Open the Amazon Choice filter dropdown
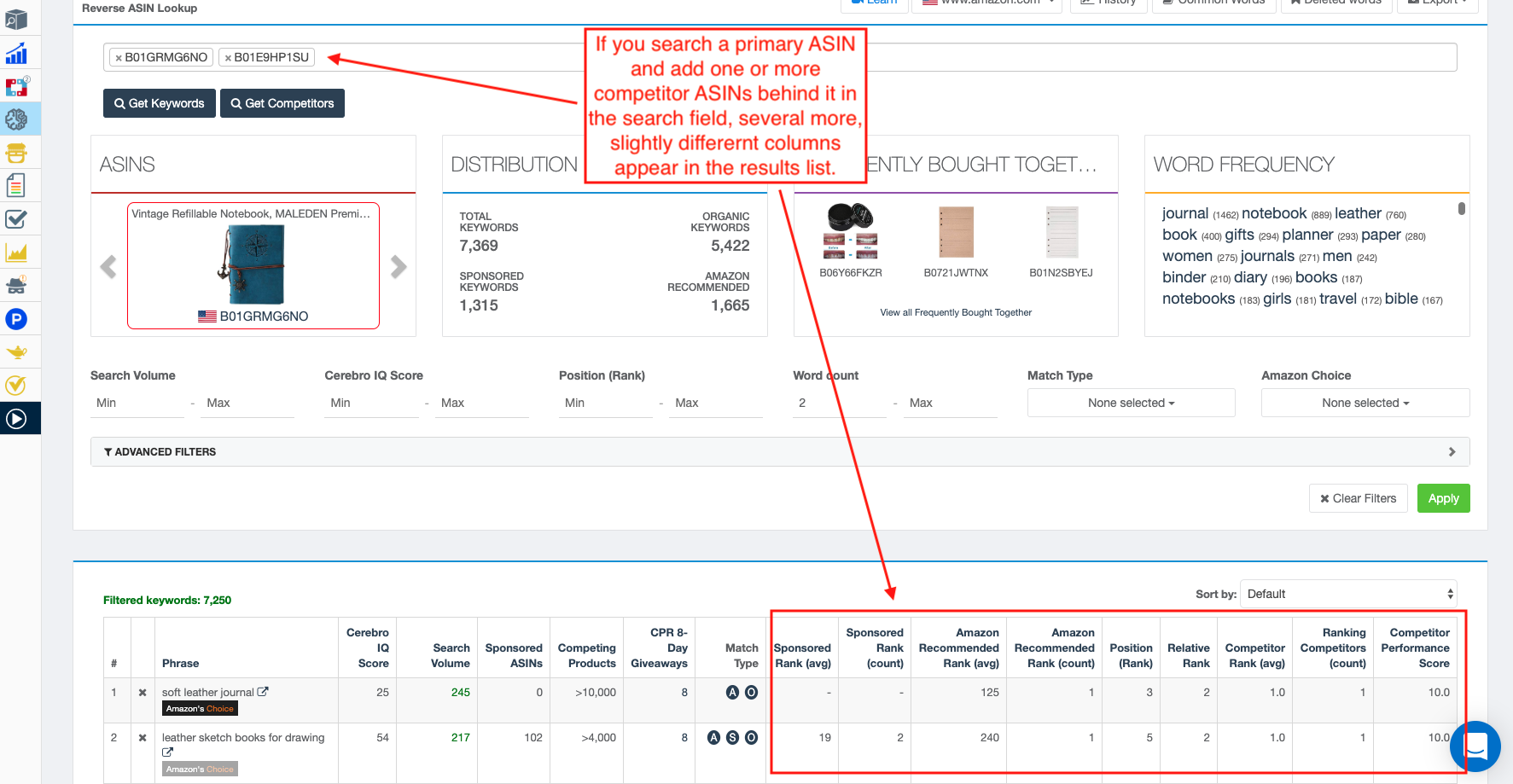Image resolution: width=1513 pixels, height=784 pixels. pos(1365,403)
